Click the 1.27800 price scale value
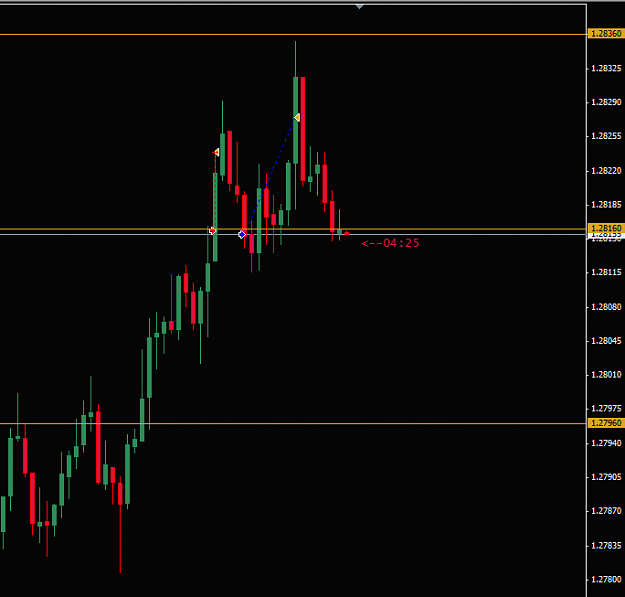The width and height of the screenshot is (625, 597). click(x=606, y=579)
